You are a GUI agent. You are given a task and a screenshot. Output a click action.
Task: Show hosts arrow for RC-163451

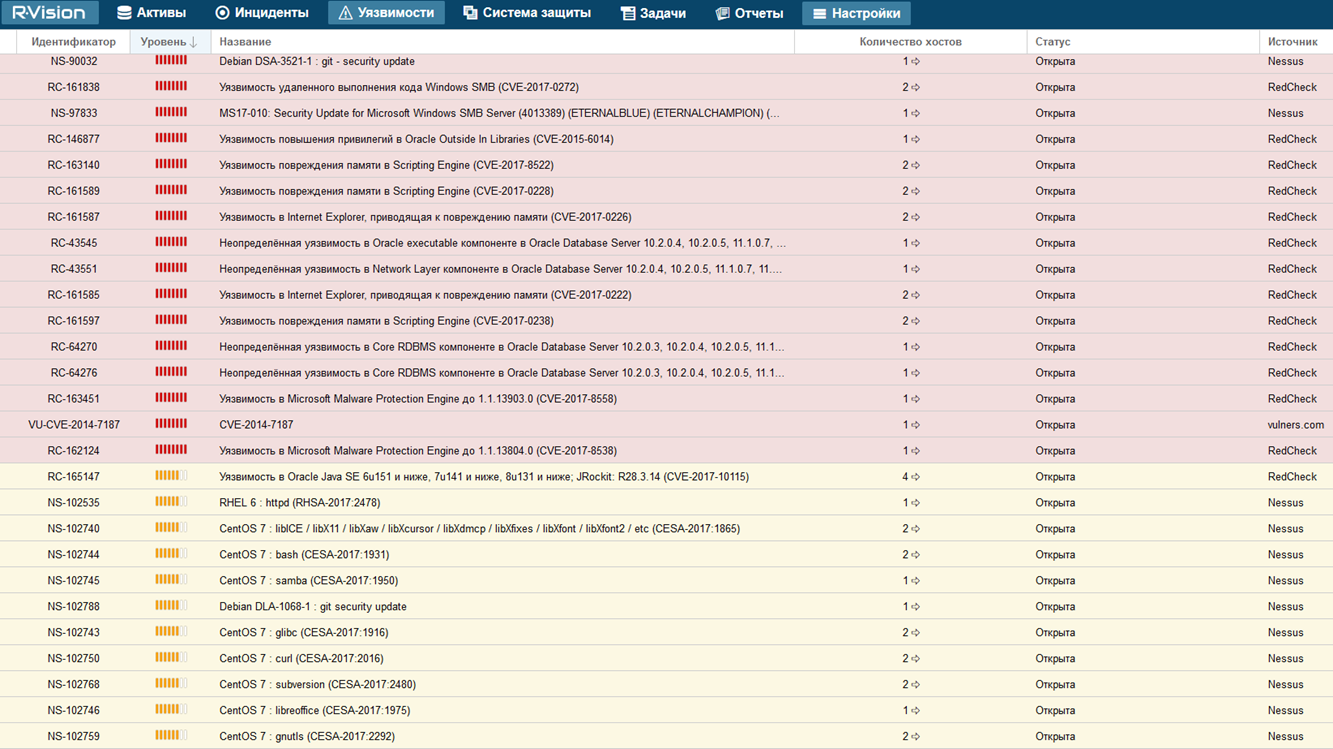[915, 400]
